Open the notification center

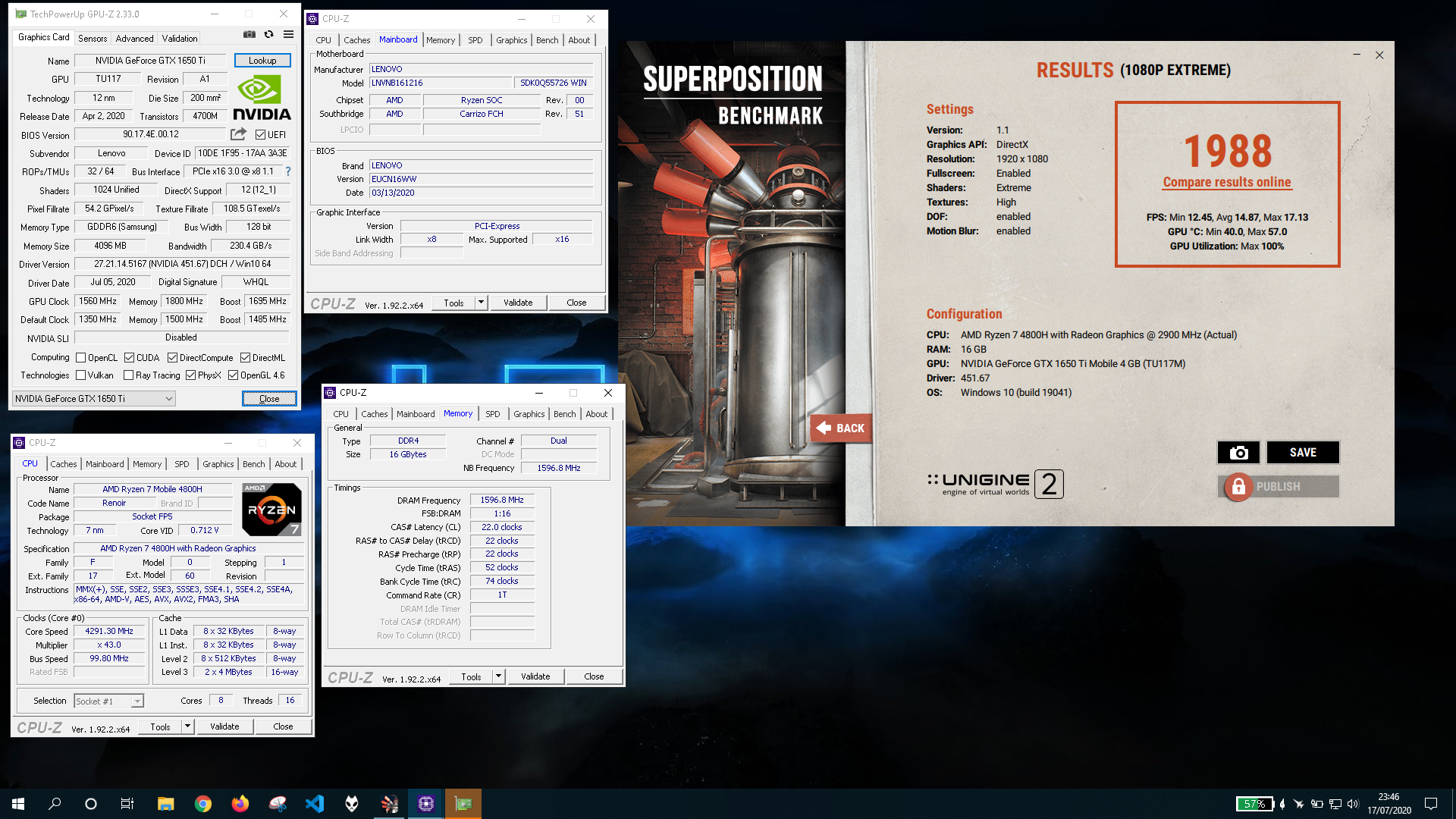click(1431, 804)
